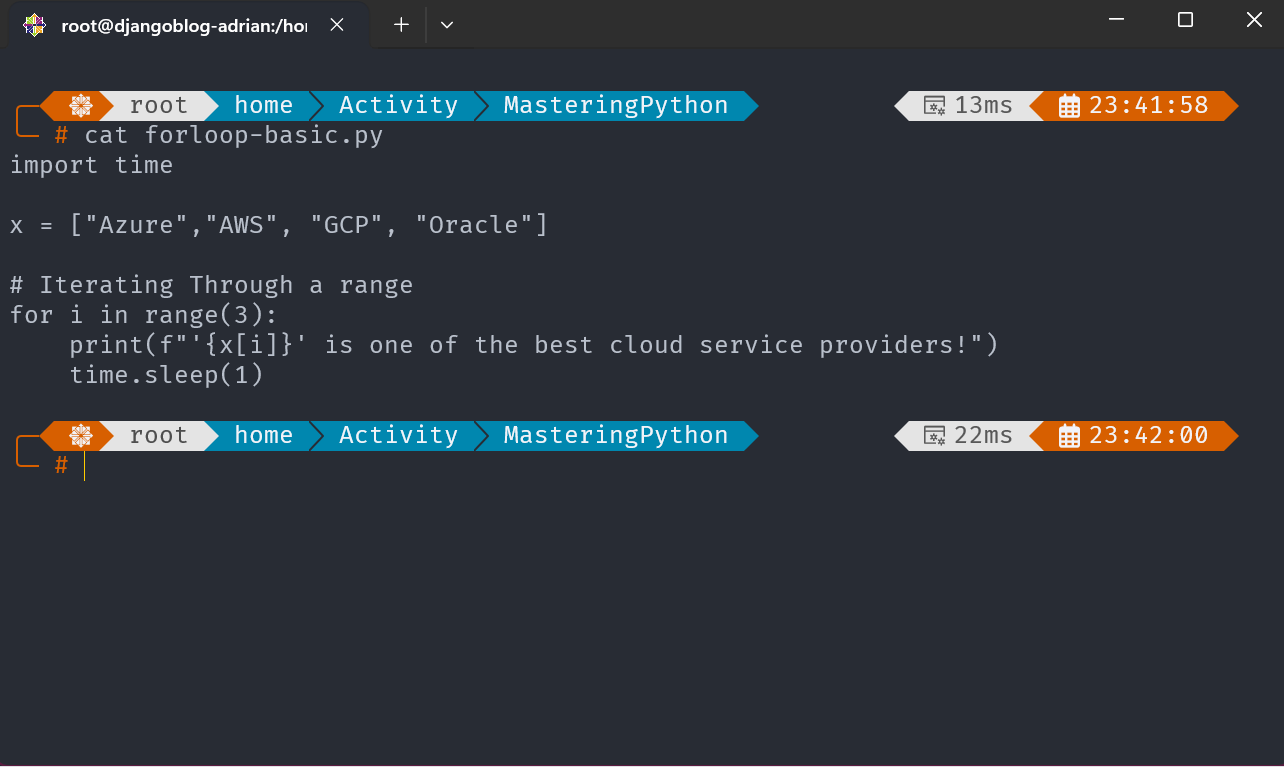Click the 23:42:00 timestamp
Image resolution: width=1284 pixels, height=767 pixels.
1149,435
